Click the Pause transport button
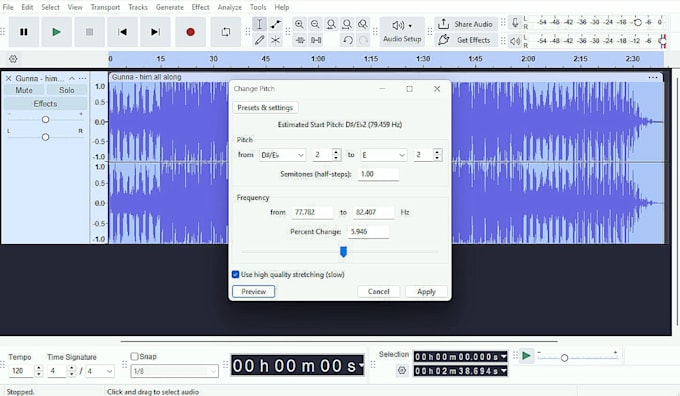 pos(24,32)
